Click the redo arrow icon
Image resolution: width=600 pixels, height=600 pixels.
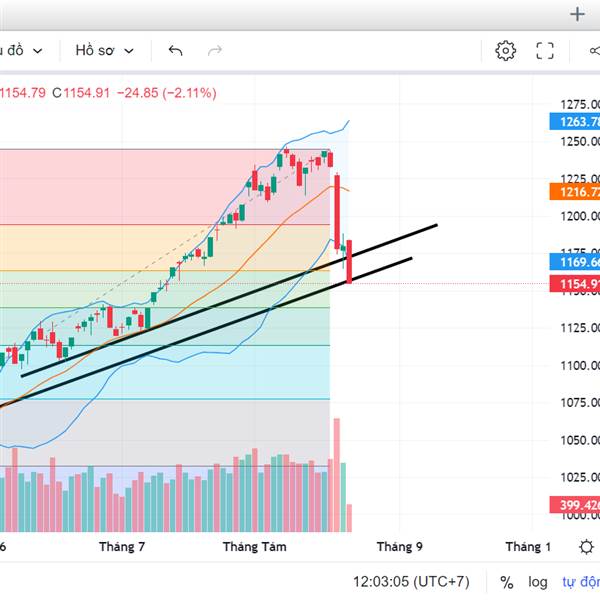click(x=214, y=50)
